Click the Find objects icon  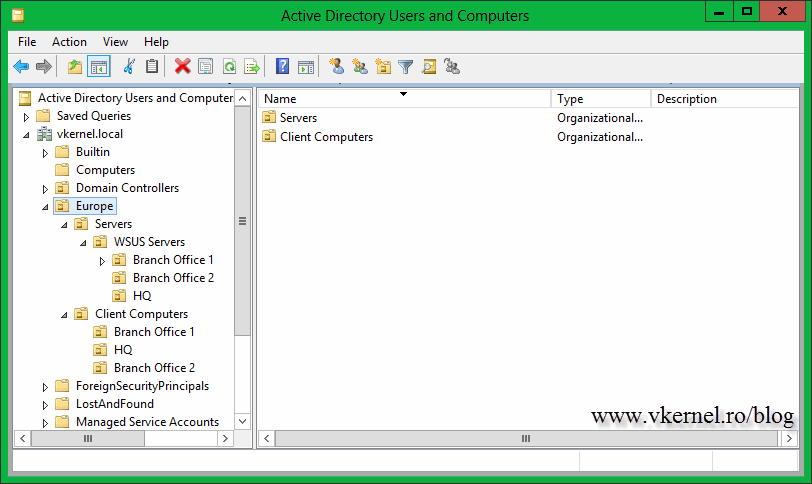coord(429,66)
